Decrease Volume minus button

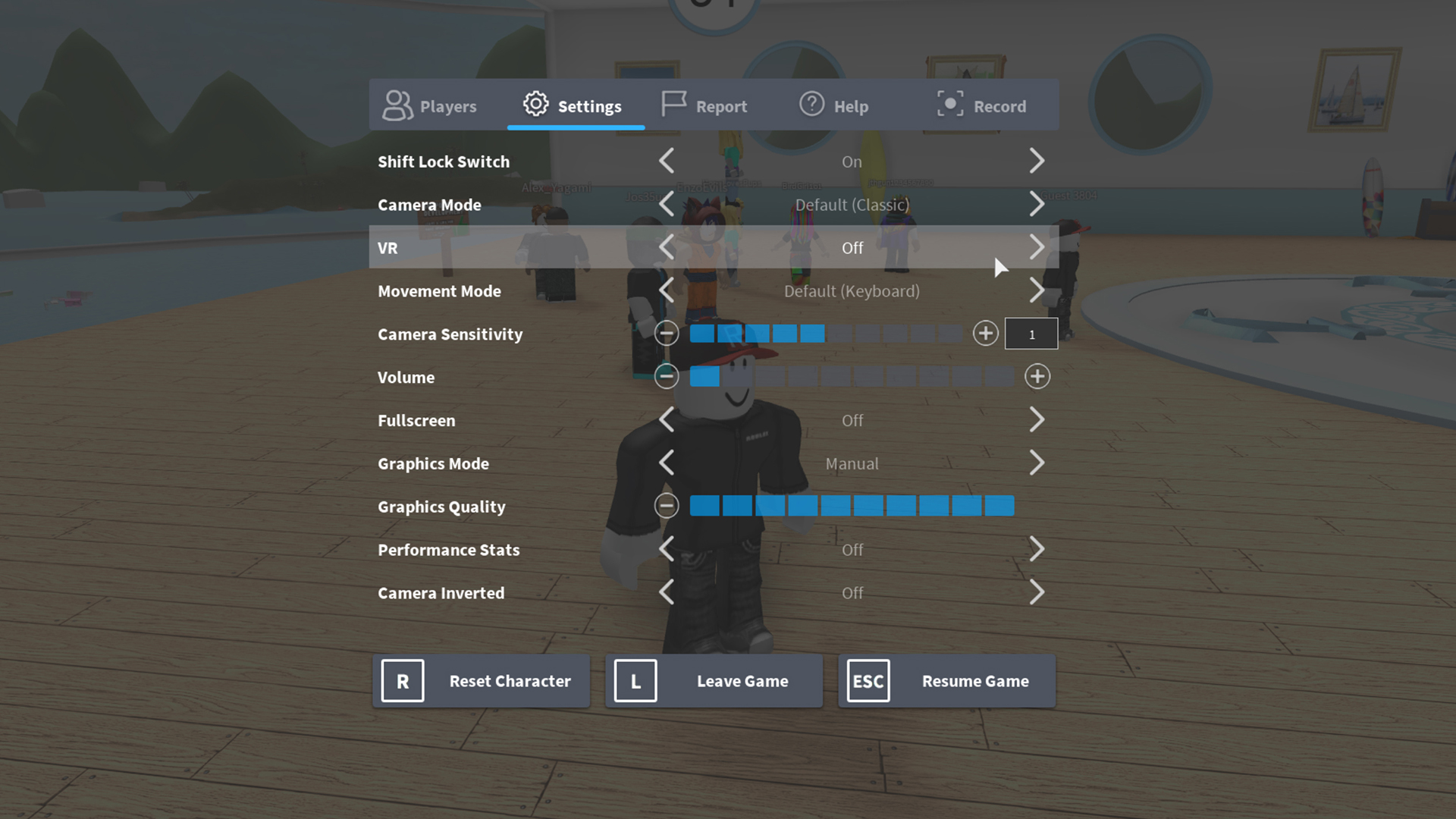[x=666, y=377]
